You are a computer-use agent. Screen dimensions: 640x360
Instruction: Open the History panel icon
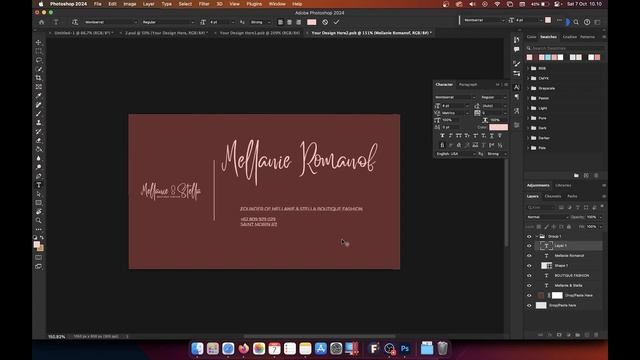click(516, 40)
